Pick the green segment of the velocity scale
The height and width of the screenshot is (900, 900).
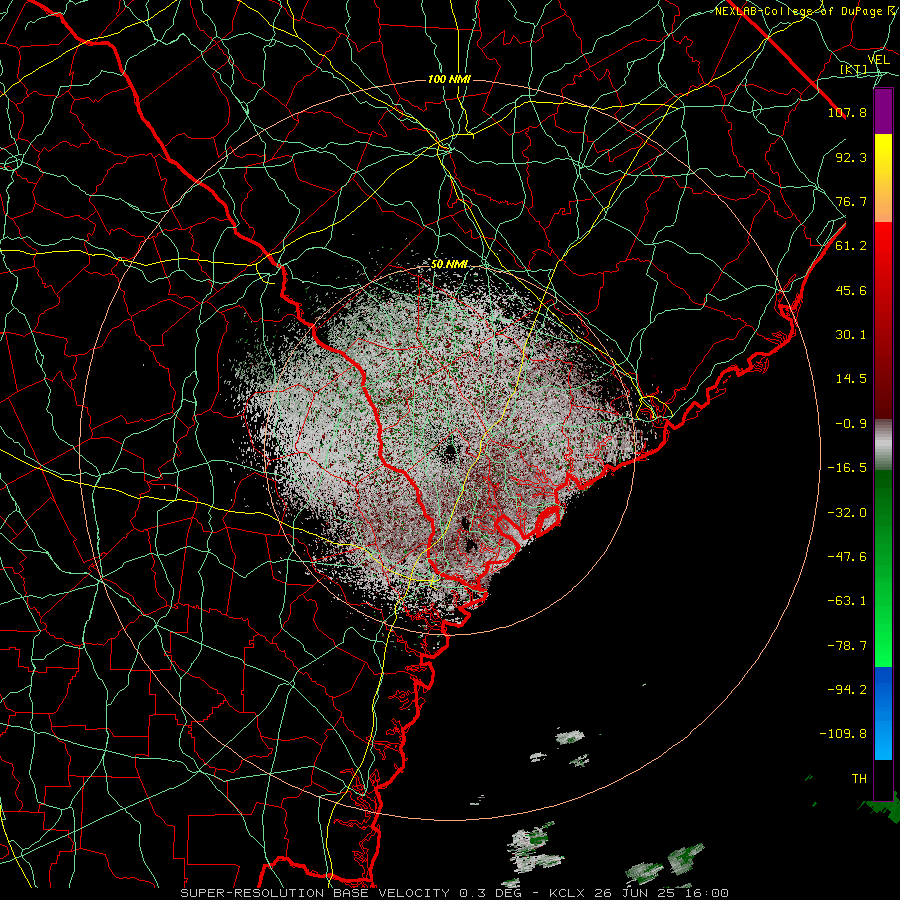point(883,568)
